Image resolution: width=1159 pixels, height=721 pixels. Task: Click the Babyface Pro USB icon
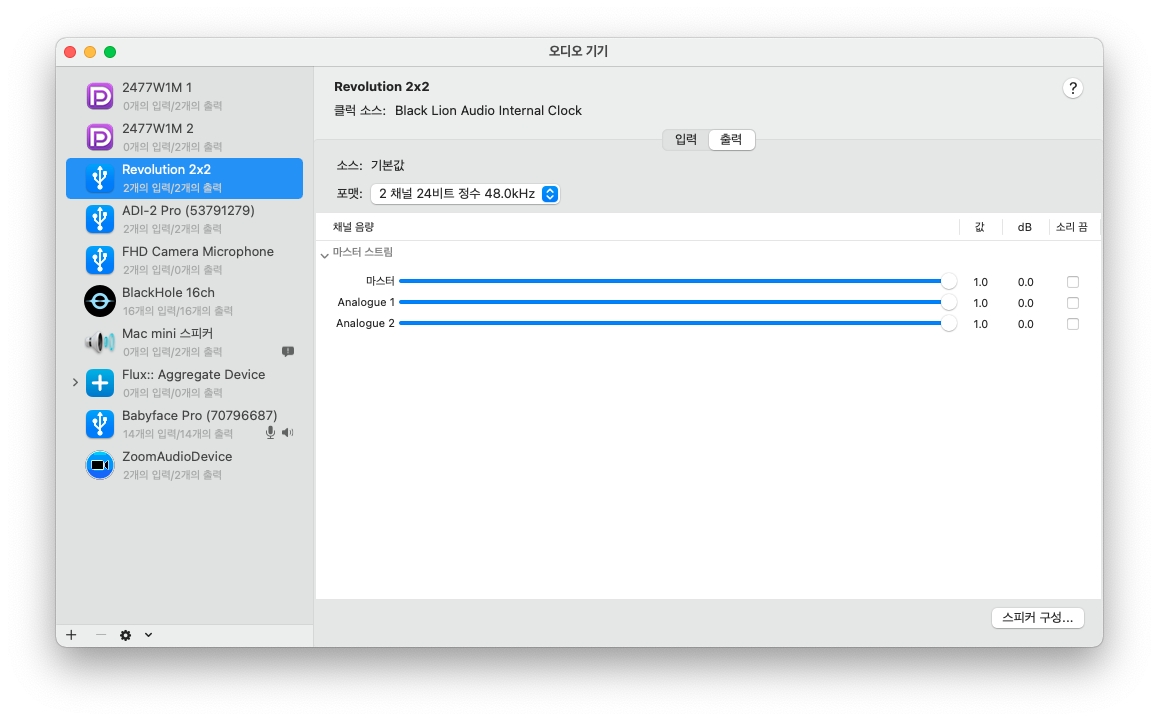[x=100, y=424]
